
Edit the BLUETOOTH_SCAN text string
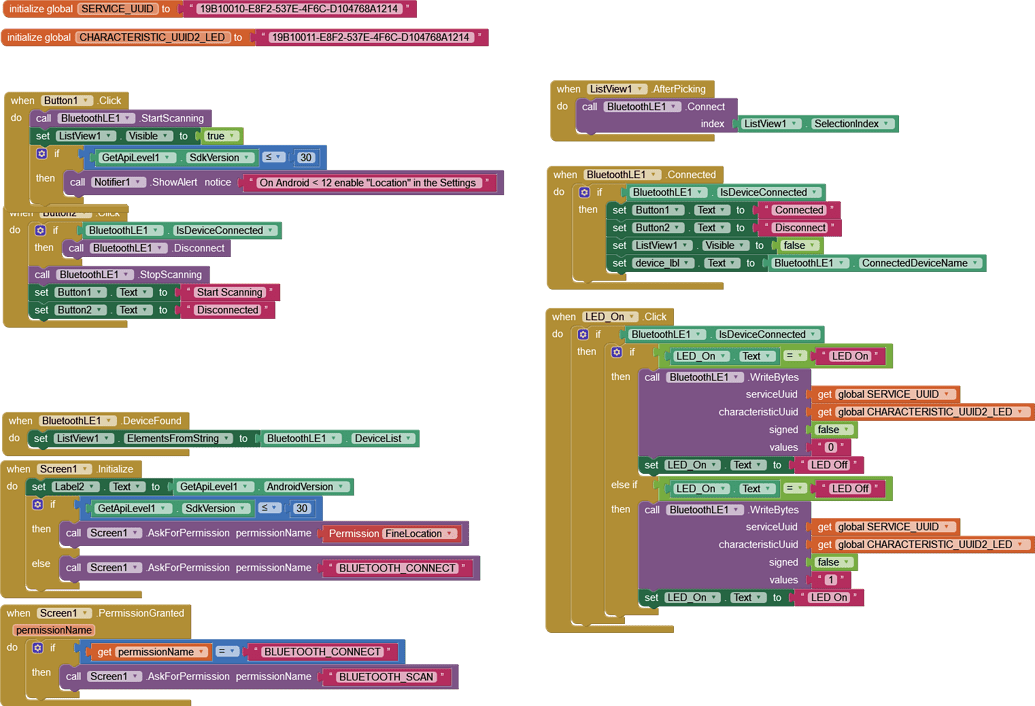tap(386, 677)
